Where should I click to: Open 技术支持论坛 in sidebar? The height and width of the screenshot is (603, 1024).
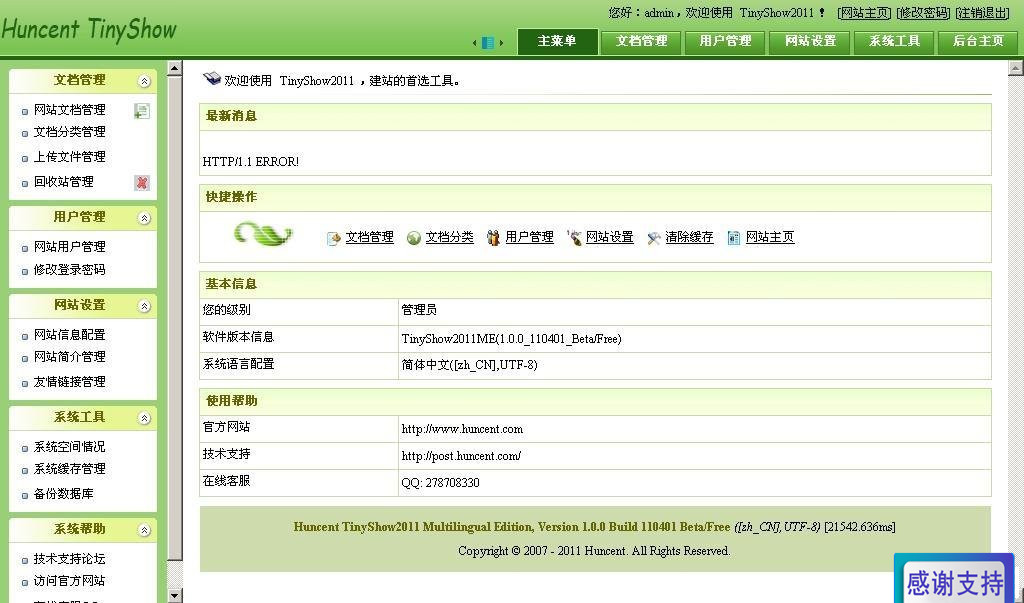point(69,559)
